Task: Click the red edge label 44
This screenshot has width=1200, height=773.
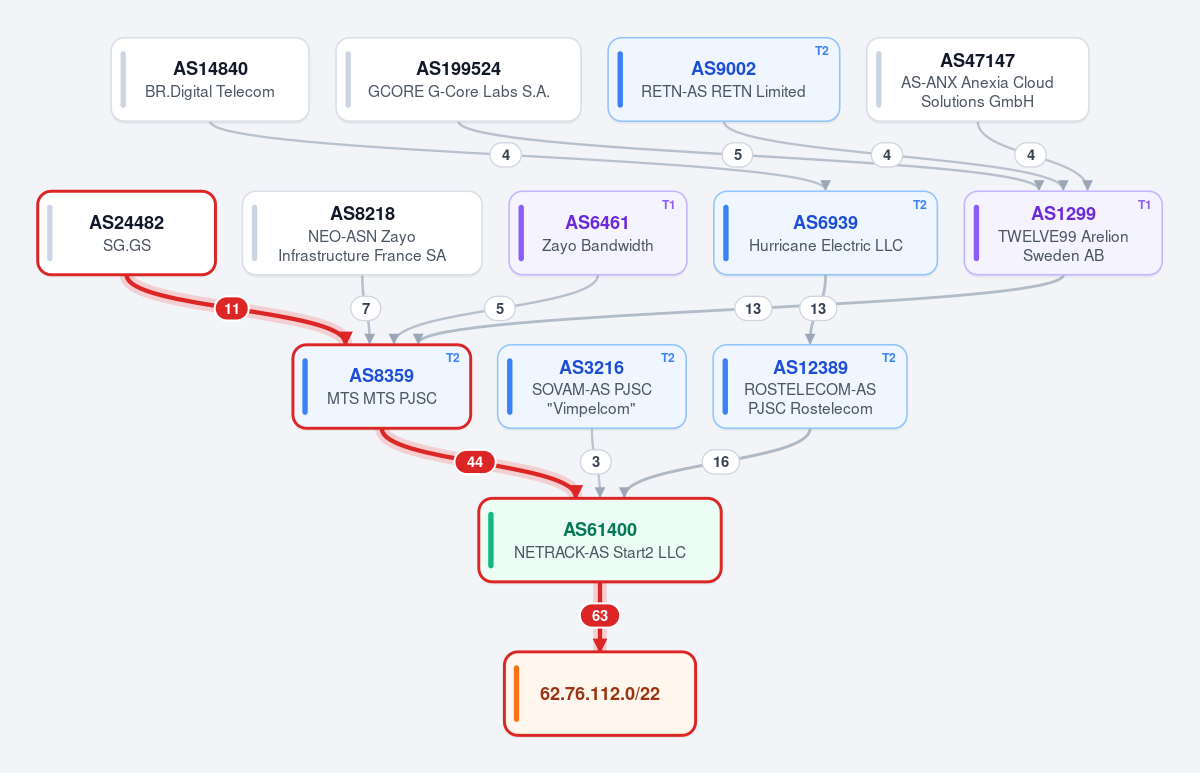Action: tap(475, 462)
